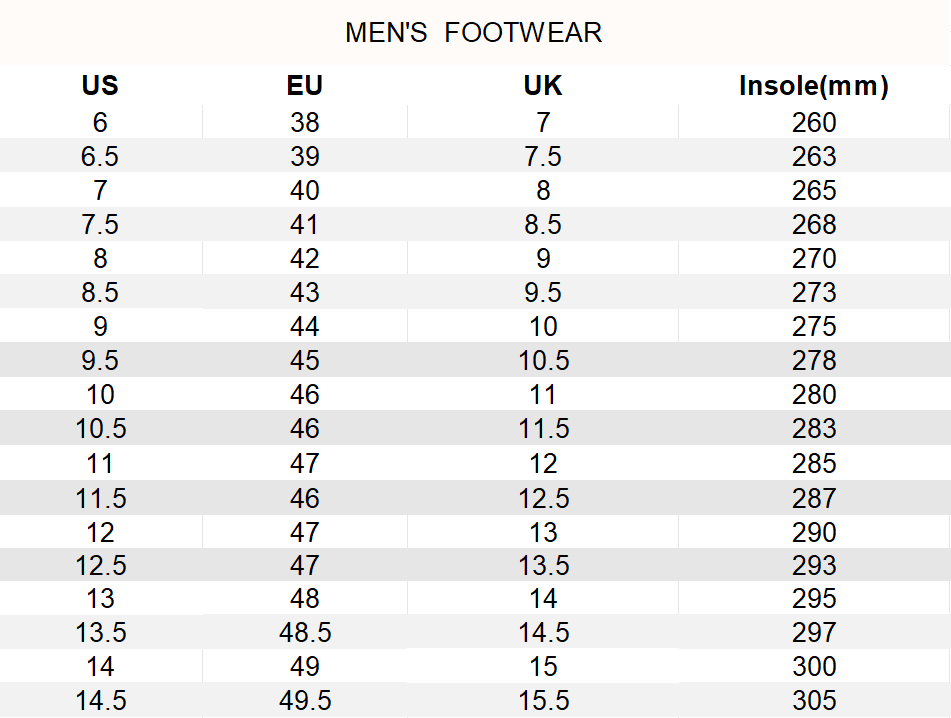Image resolution: width=951 pixels, height=718 pixels.
Task: Select EU size 48.5 cell
Action: (304, 633)
